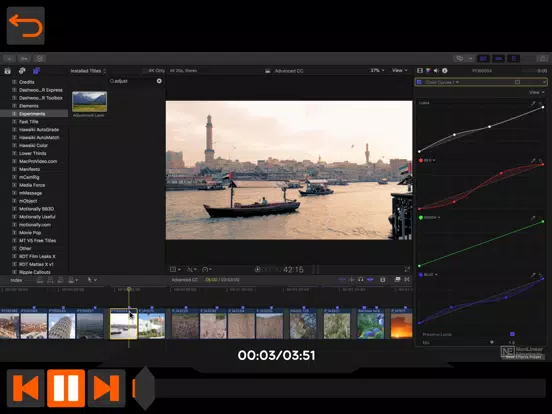This screenshot has height=414, width=552.
Task: Go to the previous video chapter
Action: [26, 388]
